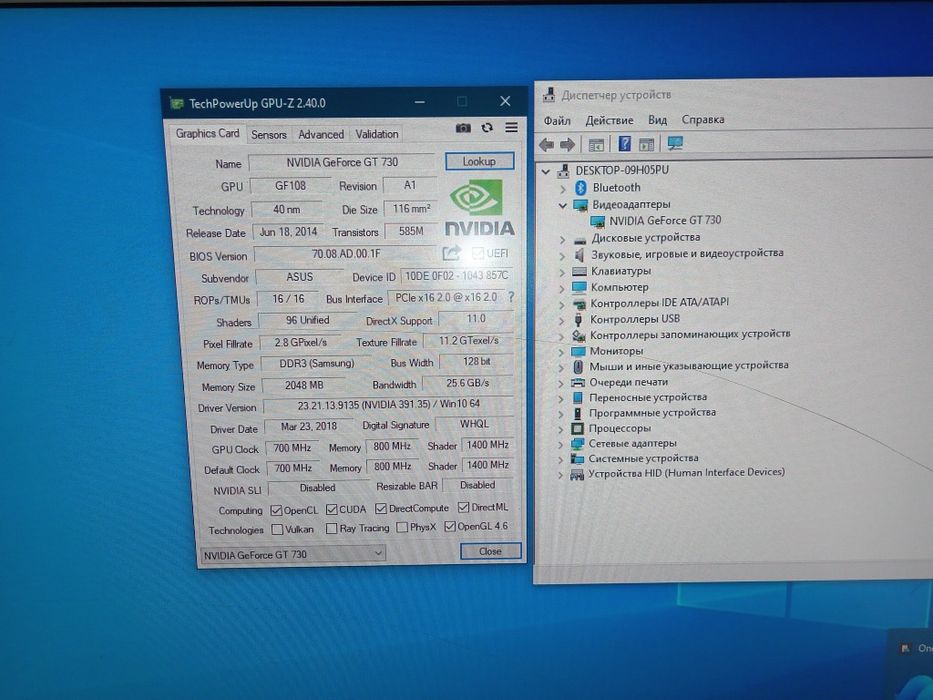
Task: Click the Звуковые устройства speaker icon
Action: pyautogui.click(x=579, y=255)
